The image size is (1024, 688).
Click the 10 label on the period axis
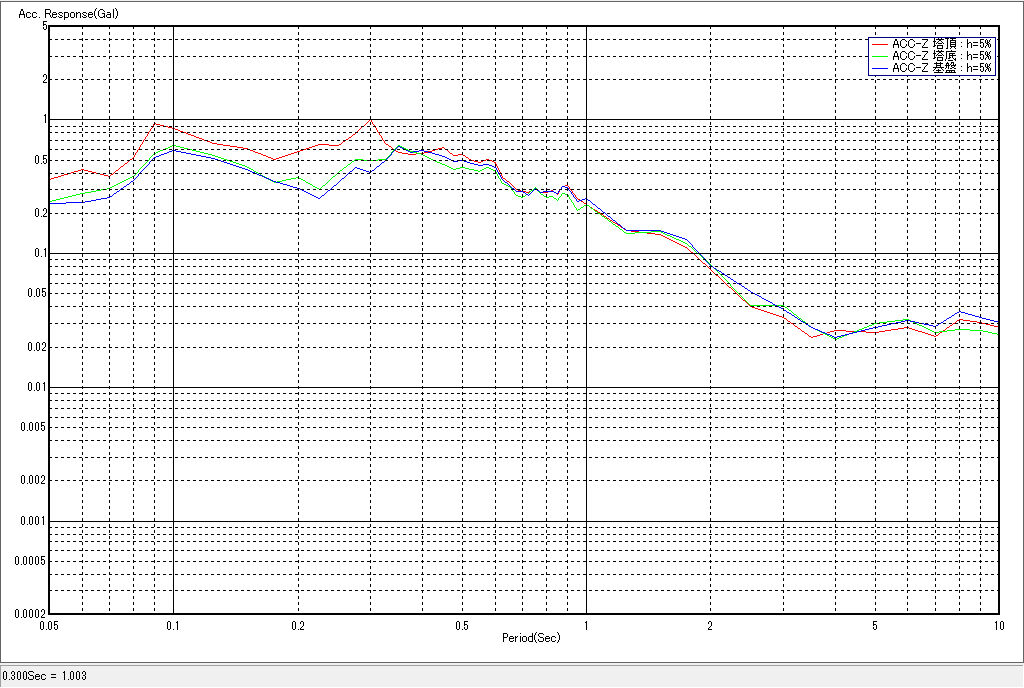(998, 625)
